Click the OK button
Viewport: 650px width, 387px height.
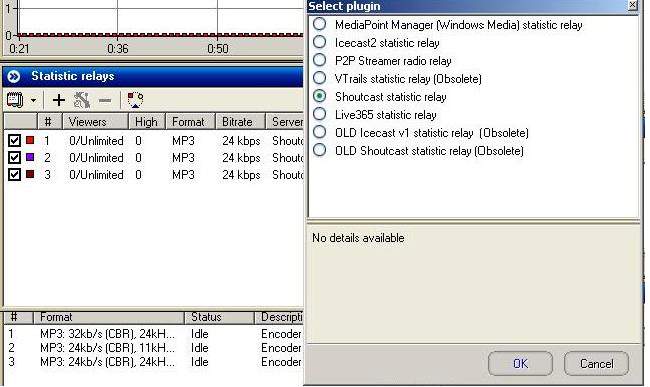pyautogui.click(x=520, y=363)
